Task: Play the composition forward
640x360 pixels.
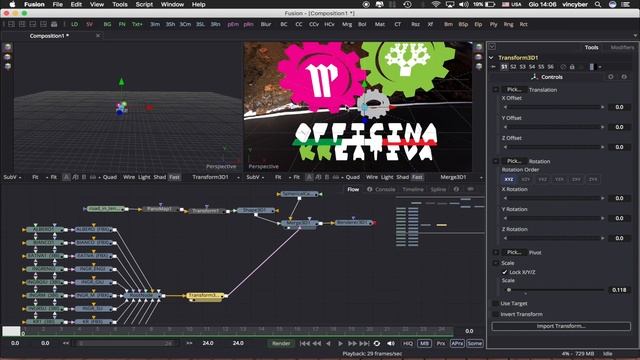Action: pos(340,343)
